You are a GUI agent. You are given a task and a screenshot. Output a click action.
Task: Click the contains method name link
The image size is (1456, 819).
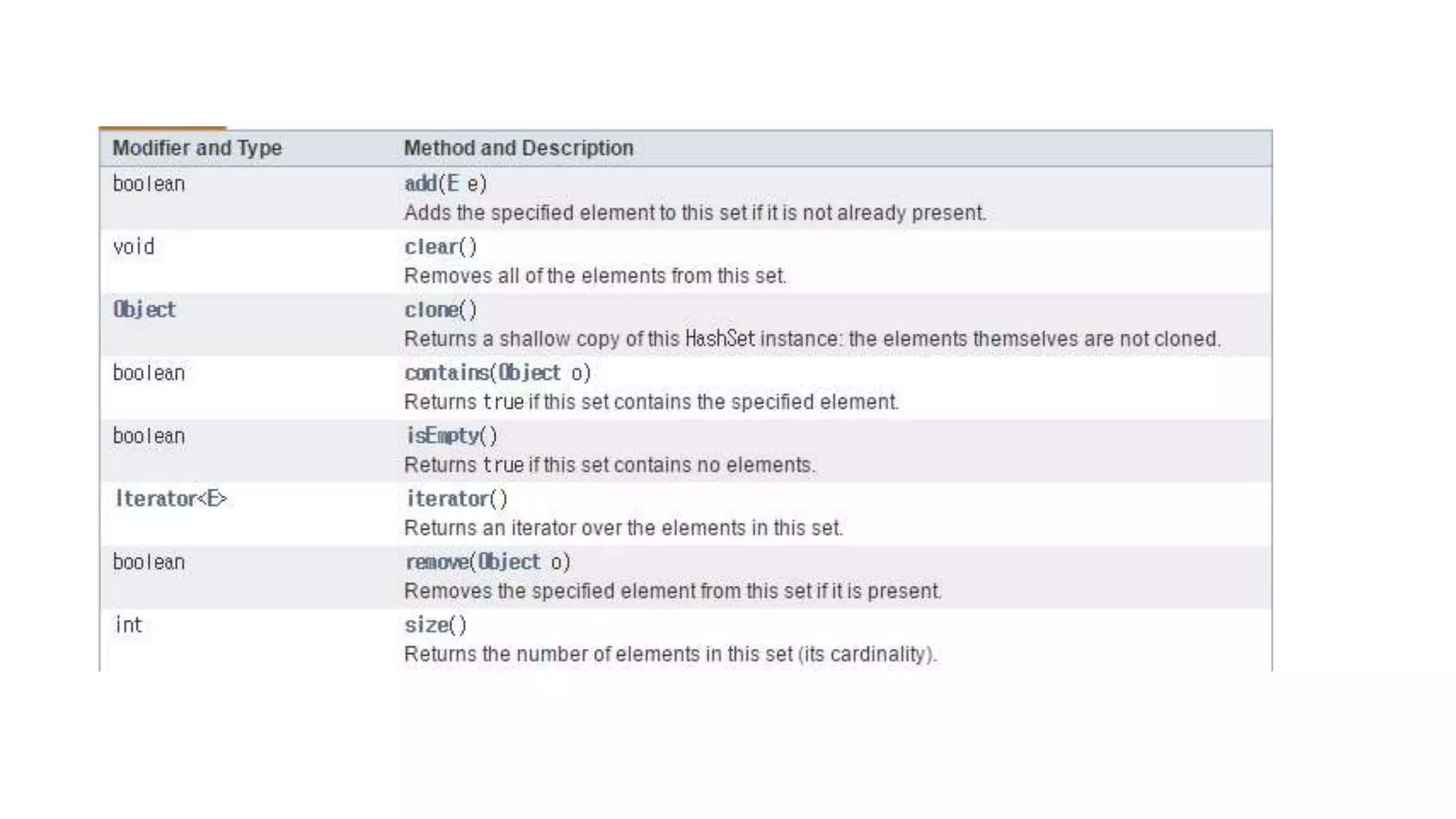[x=446, y=373]
